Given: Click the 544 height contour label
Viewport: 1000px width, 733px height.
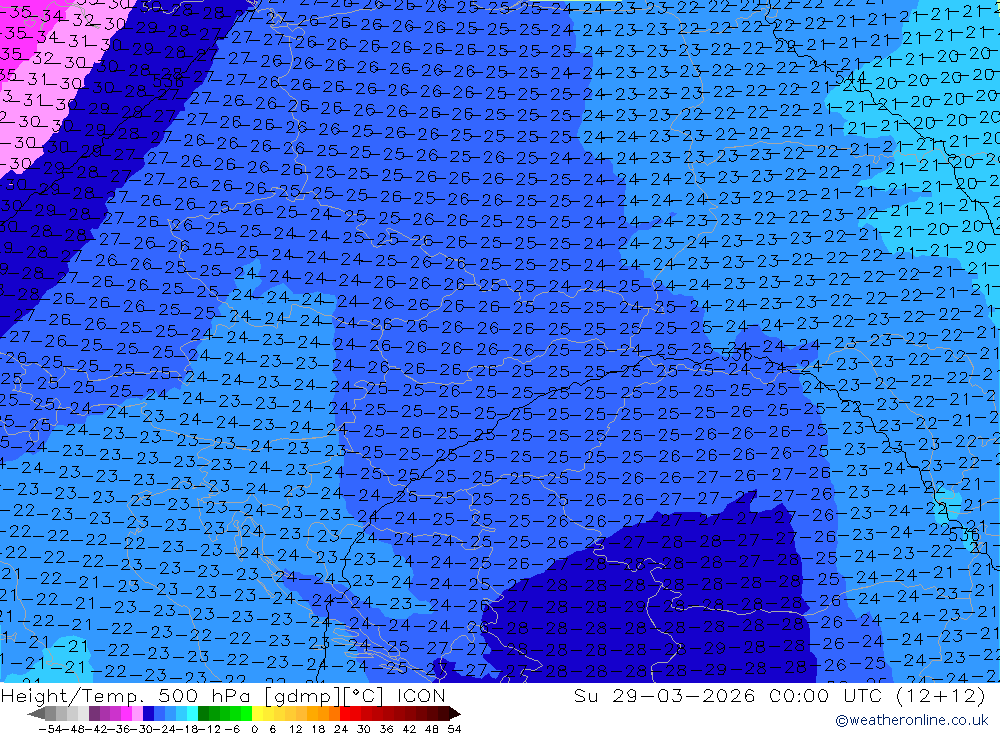Looking at the screenshot, I should coord(850,78).
